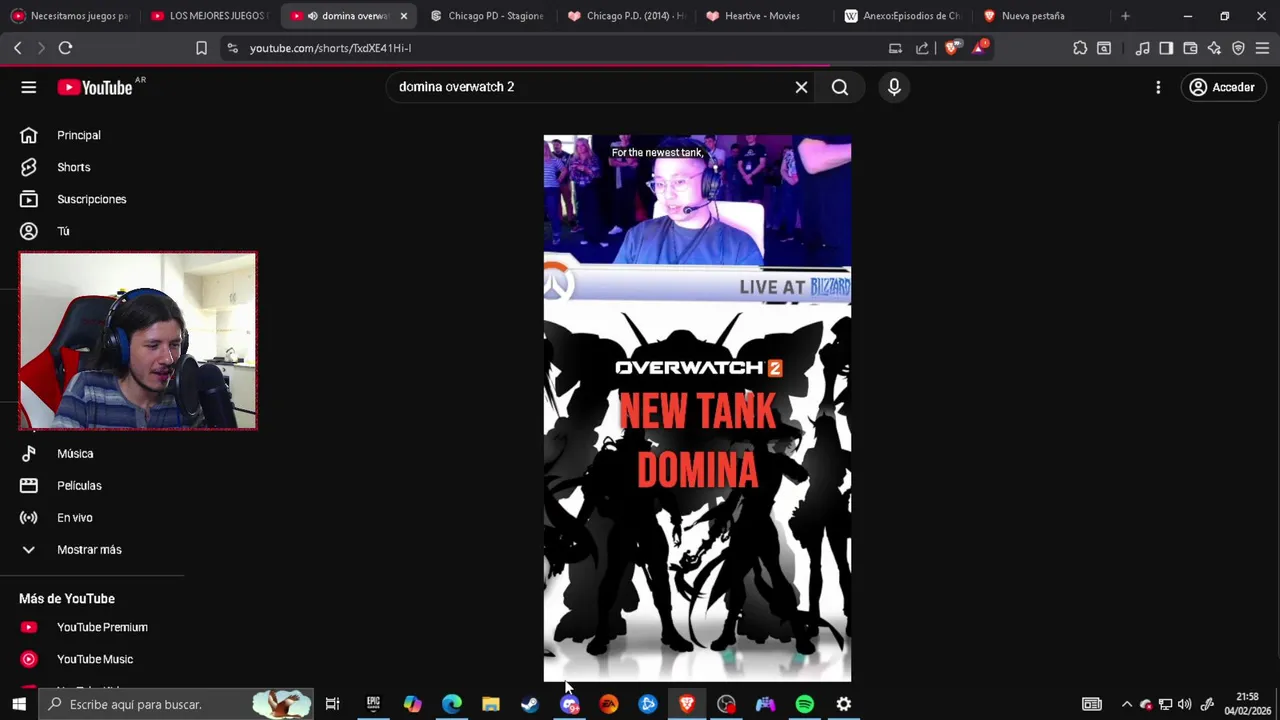
Task: Click the address bar URL
Action: coord(330,48)
